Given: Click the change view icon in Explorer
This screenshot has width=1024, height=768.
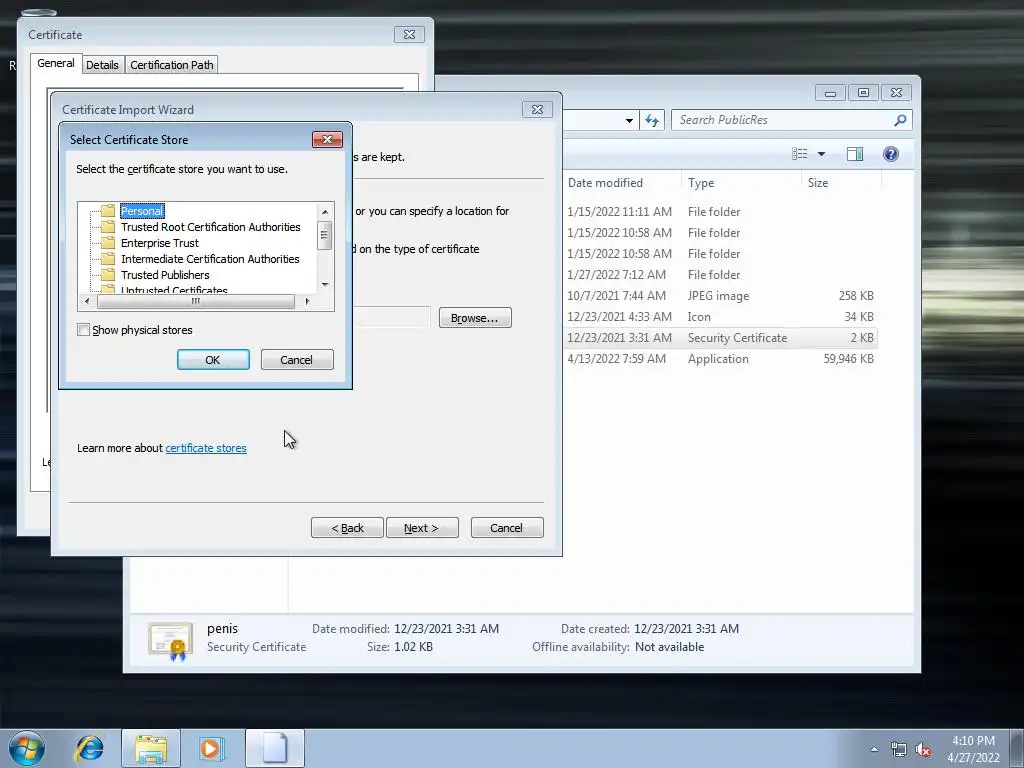Looking at the screenshot, I should point(800,153).
